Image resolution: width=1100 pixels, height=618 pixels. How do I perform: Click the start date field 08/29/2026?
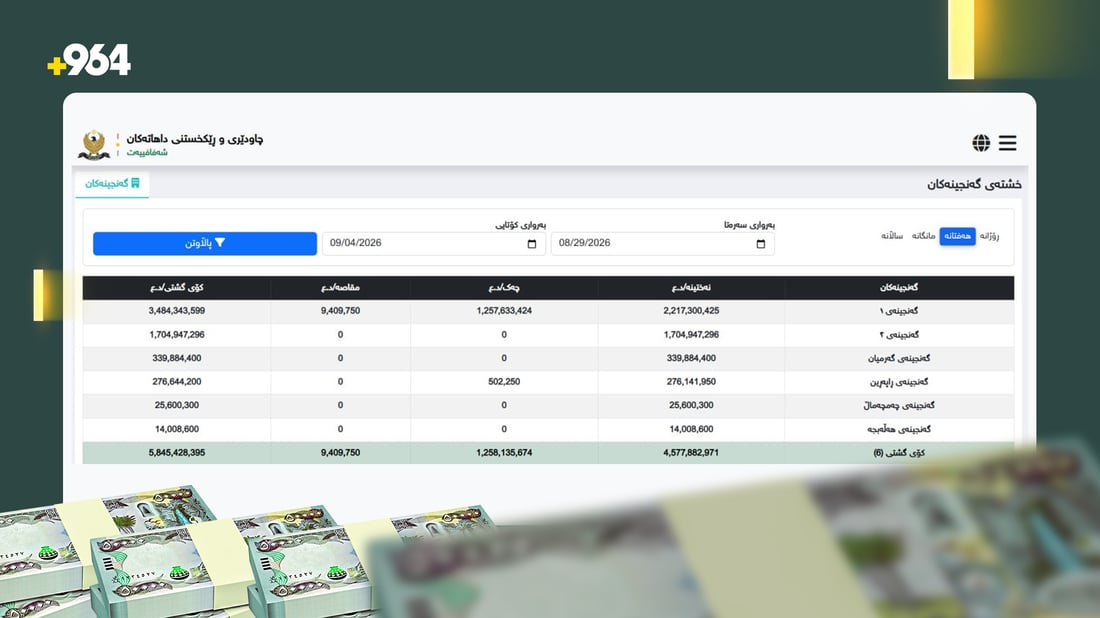pos(663,243)
